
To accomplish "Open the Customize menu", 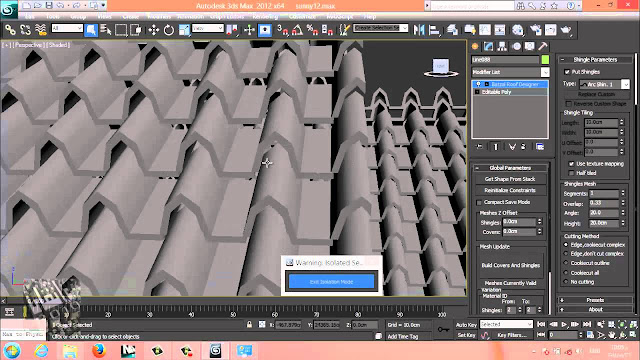I will [x=302, y=16].
